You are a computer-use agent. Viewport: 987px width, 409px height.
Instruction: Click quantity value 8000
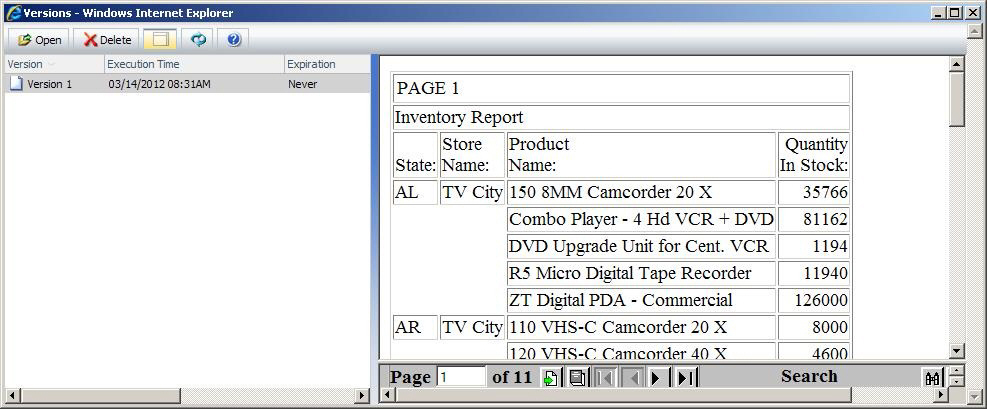pos(830,328)
